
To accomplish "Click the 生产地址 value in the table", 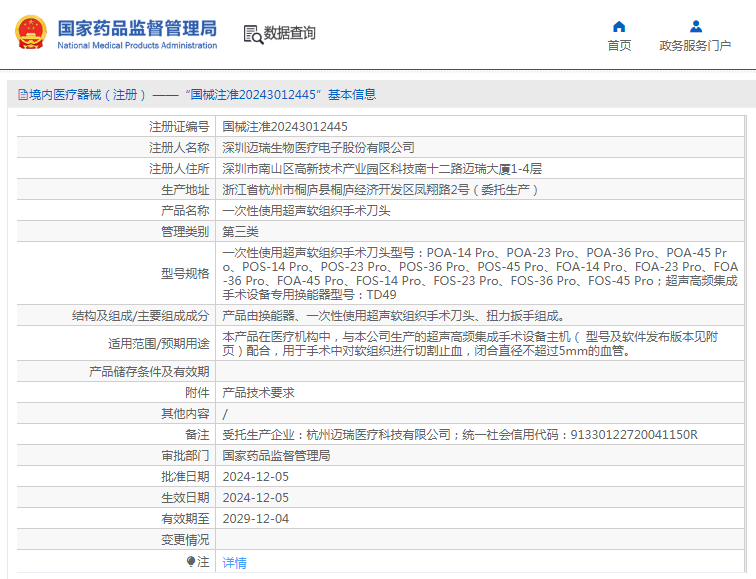I will (x=380, y=190).
